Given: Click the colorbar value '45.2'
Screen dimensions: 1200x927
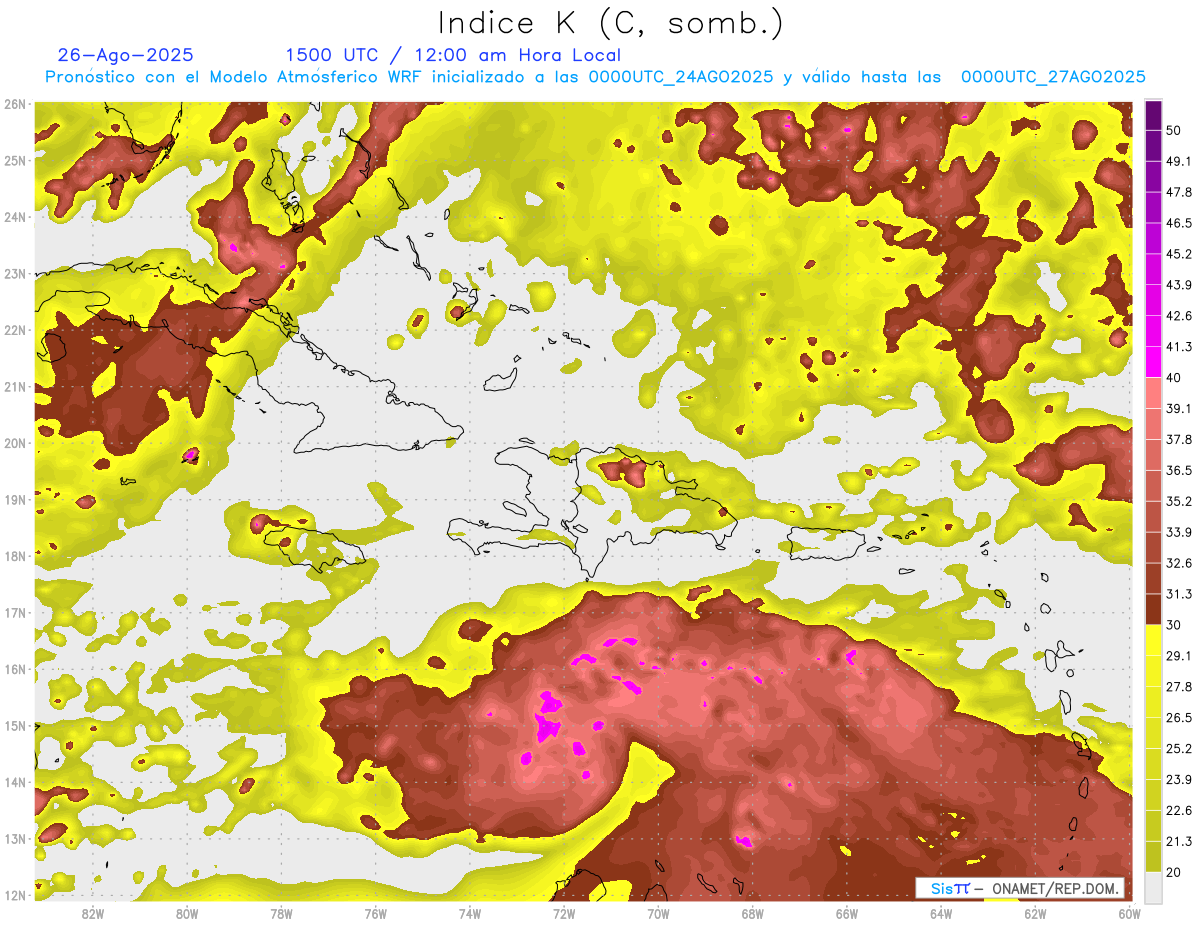Looking at the screenshot, I should coord(1178,254).
